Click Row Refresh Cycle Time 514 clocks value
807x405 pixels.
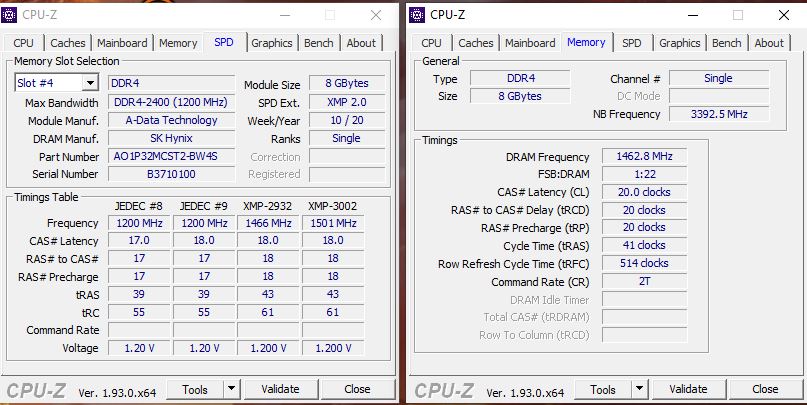click(x=644, y=263)
